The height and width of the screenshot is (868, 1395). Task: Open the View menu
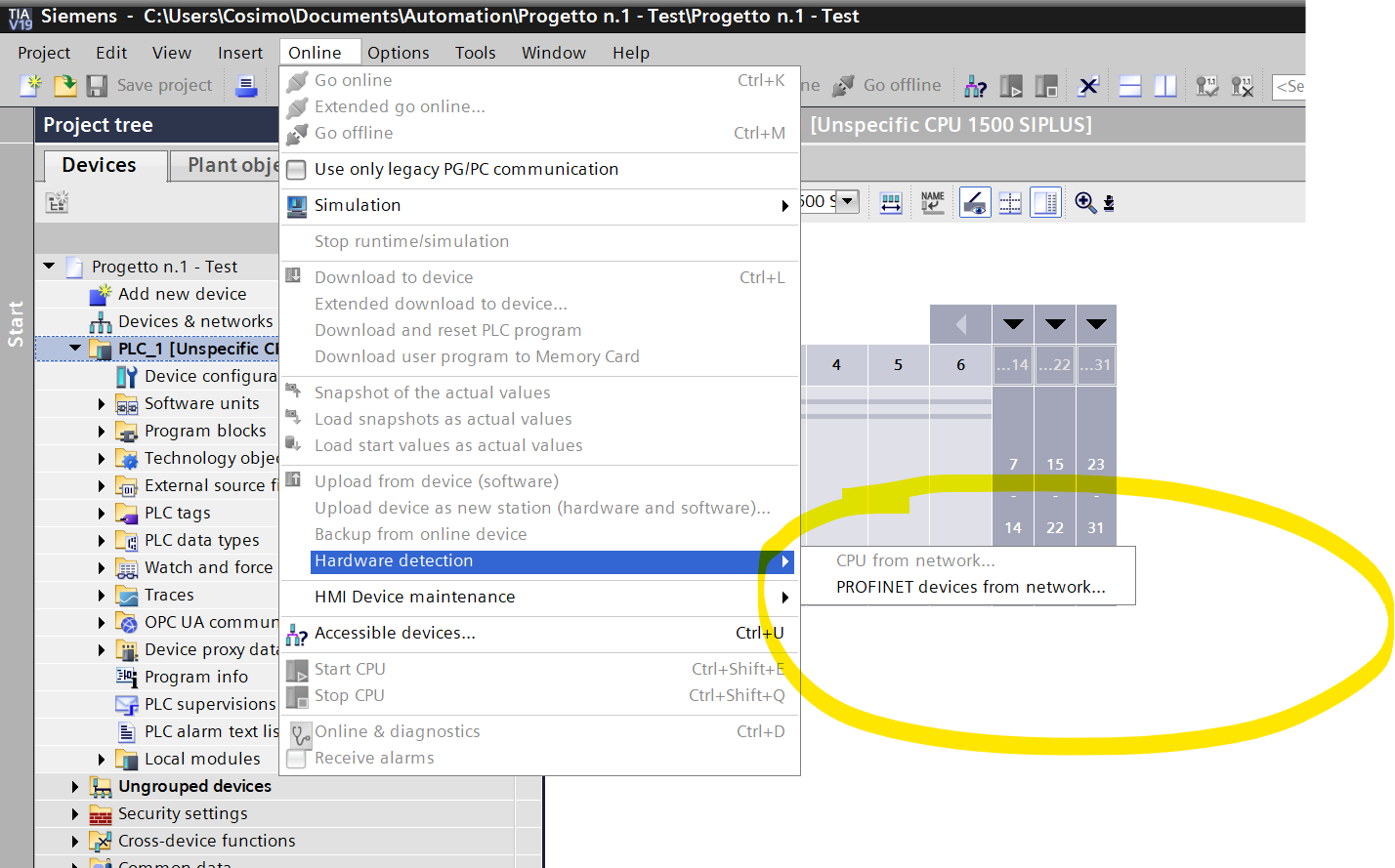click(x=172, y=53)
